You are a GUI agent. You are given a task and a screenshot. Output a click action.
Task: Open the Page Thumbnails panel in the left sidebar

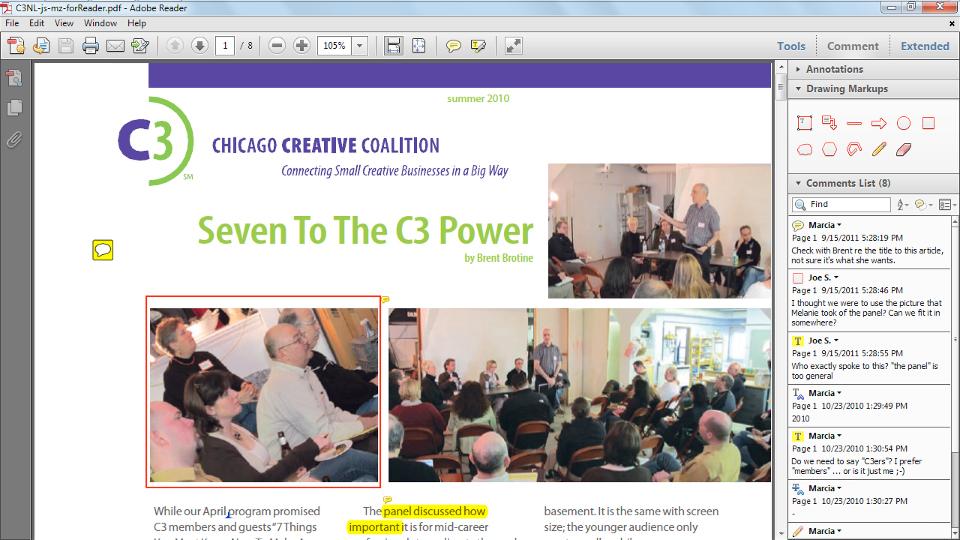click(14, 108)
